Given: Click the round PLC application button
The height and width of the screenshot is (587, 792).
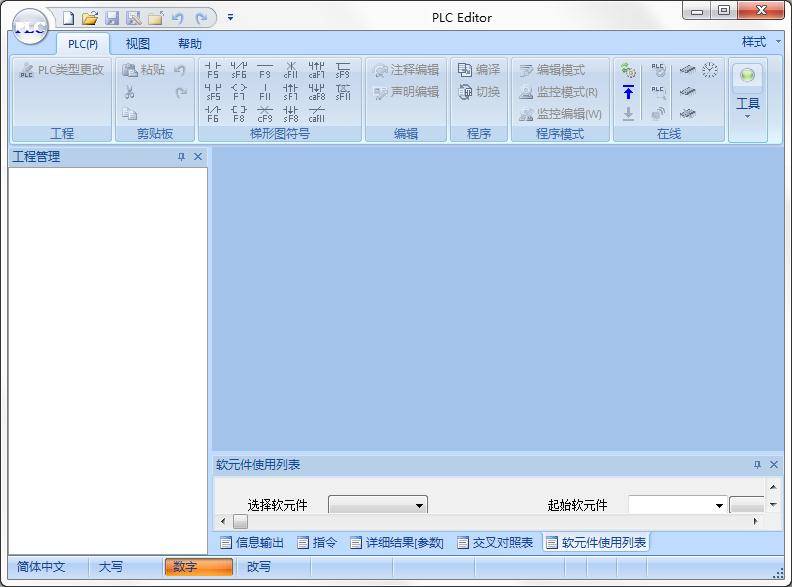Looking at the screenshot, I should tap(30, 27).
